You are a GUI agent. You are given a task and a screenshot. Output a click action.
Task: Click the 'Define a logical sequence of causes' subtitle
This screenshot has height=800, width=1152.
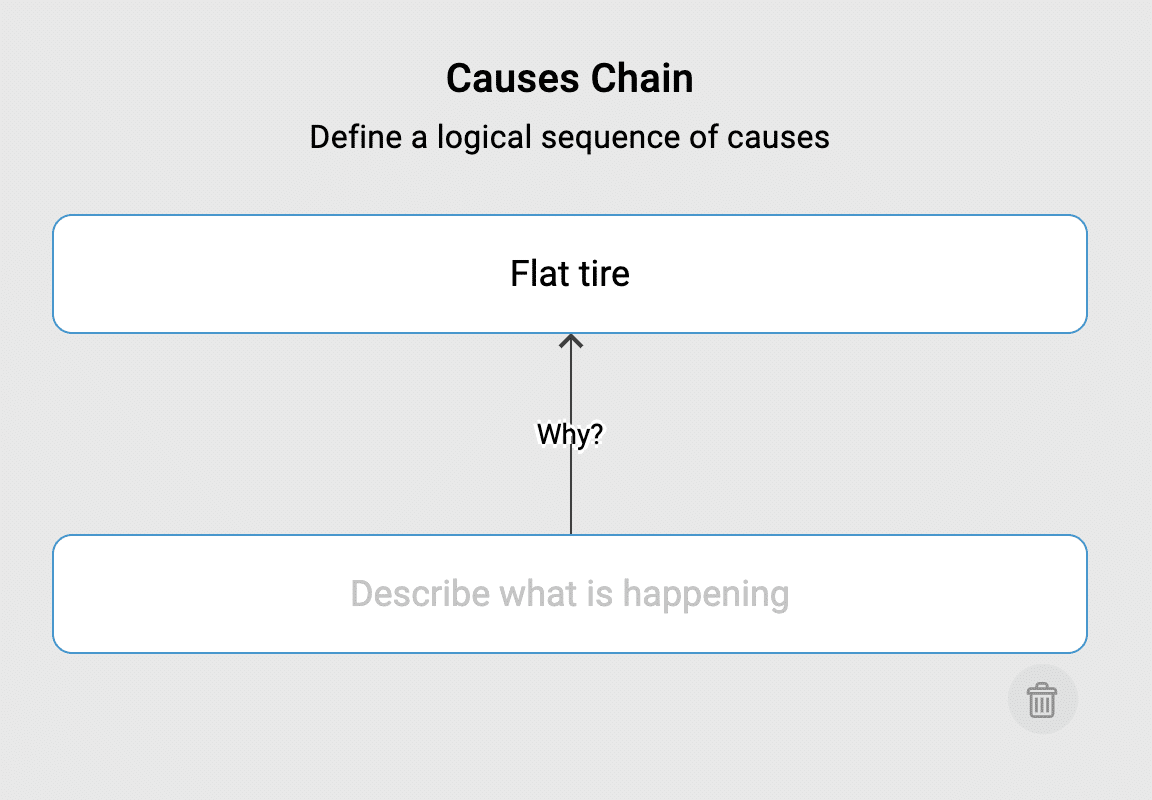coord(569,136)
